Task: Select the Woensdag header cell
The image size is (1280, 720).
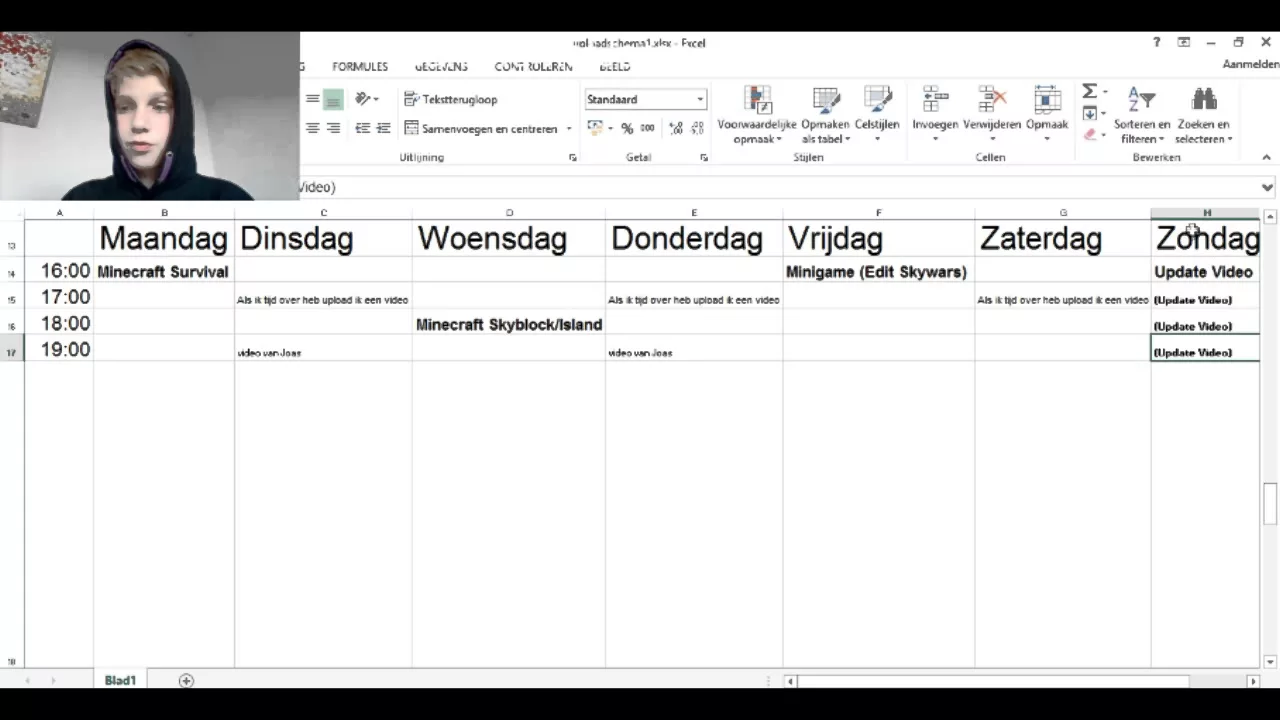Action: pos(509,238)
